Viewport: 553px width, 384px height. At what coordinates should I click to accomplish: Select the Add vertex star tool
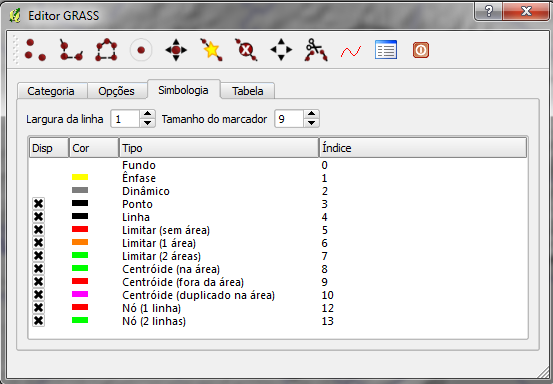coord(211,50)
